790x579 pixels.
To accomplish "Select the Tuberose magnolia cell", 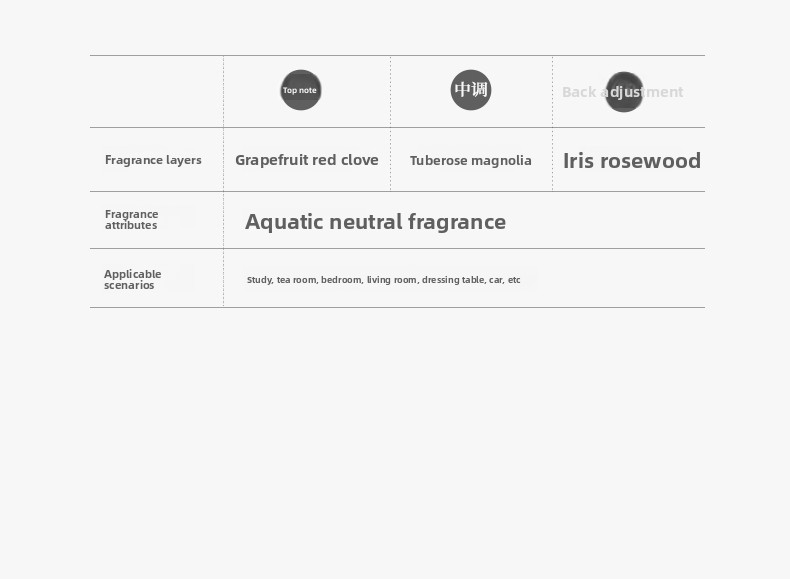I will click(x=471, y=160).
